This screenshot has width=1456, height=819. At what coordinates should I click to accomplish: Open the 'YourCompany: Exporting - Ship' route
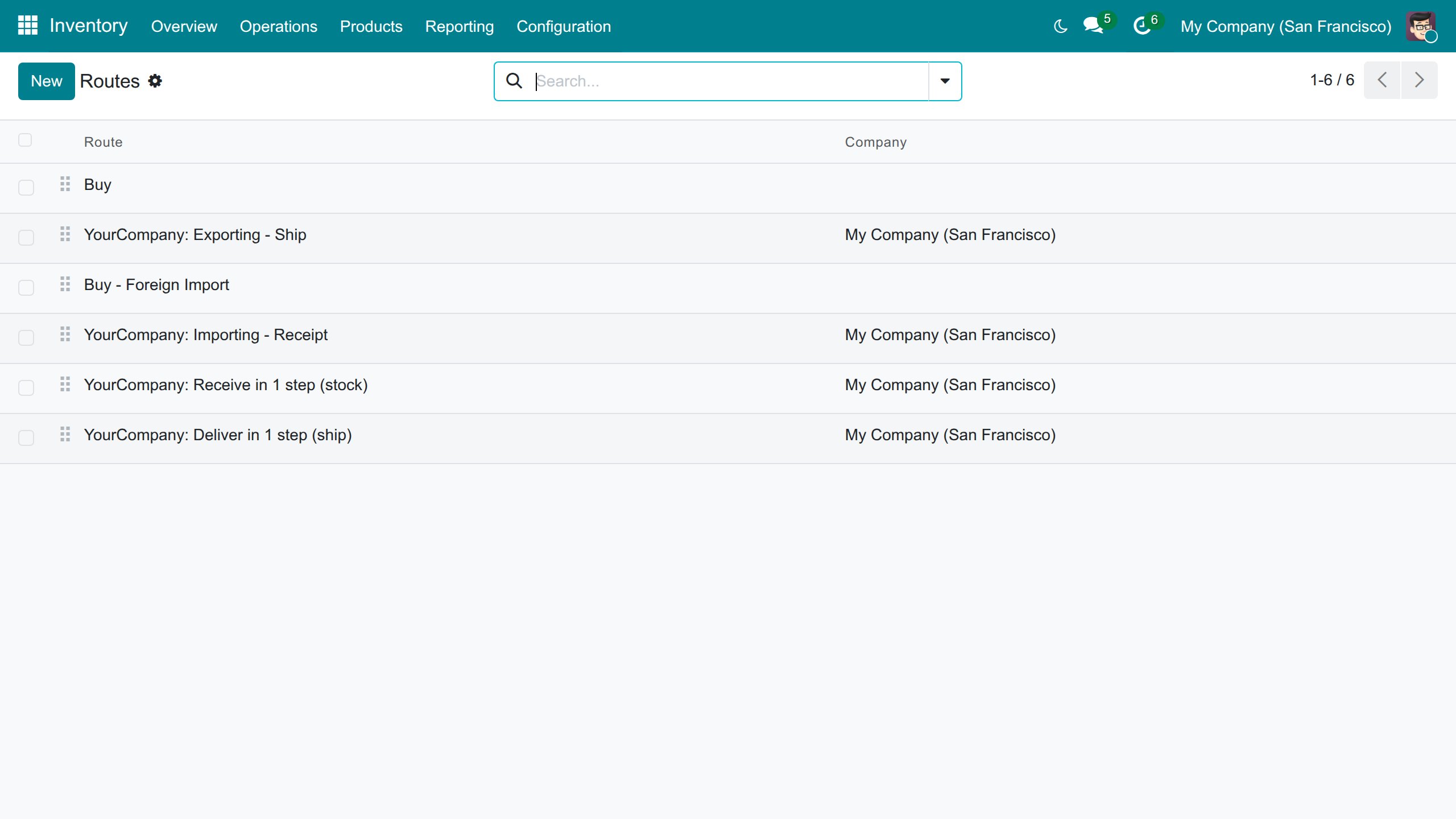click(x=195, y=234)
